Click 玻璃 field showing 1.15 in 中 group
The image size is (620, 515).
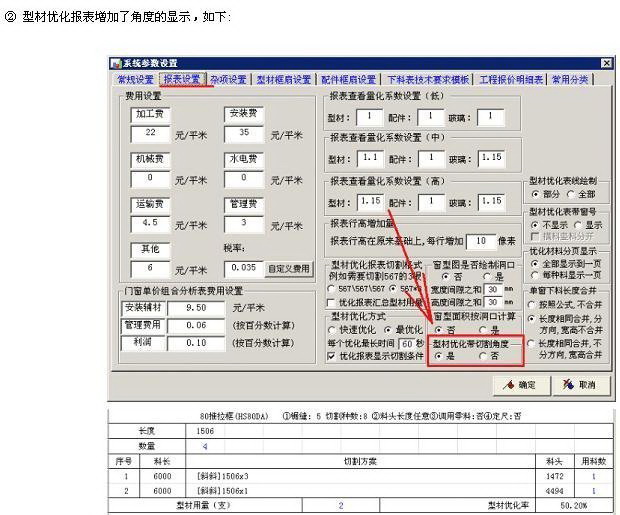point(491,159)
